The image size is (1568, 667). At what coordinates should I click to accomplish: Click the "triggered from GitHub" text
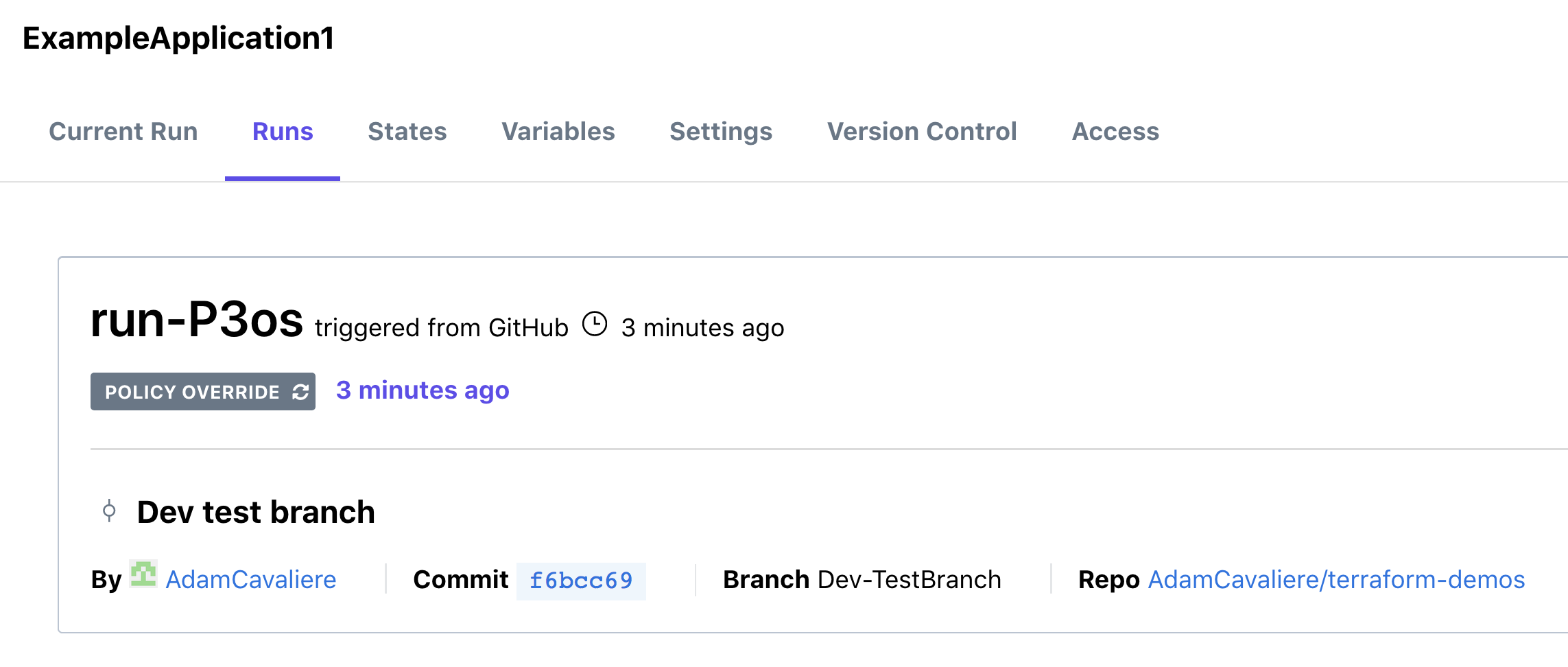[x=441, y=328]
